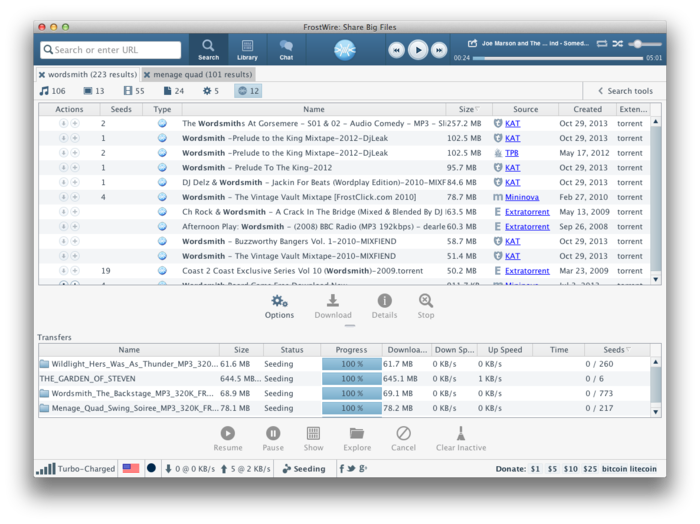The height and width of the screenshot is (524, 700).
Task: Filter results to video files
Action: (x=134, y=91)
